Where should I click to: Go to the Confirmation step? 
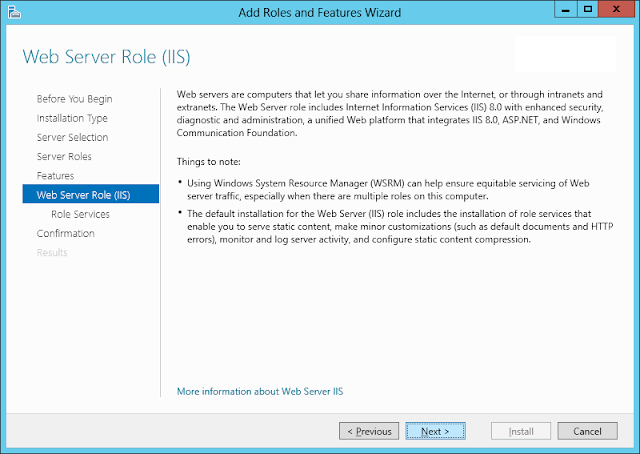click(65, 234)
